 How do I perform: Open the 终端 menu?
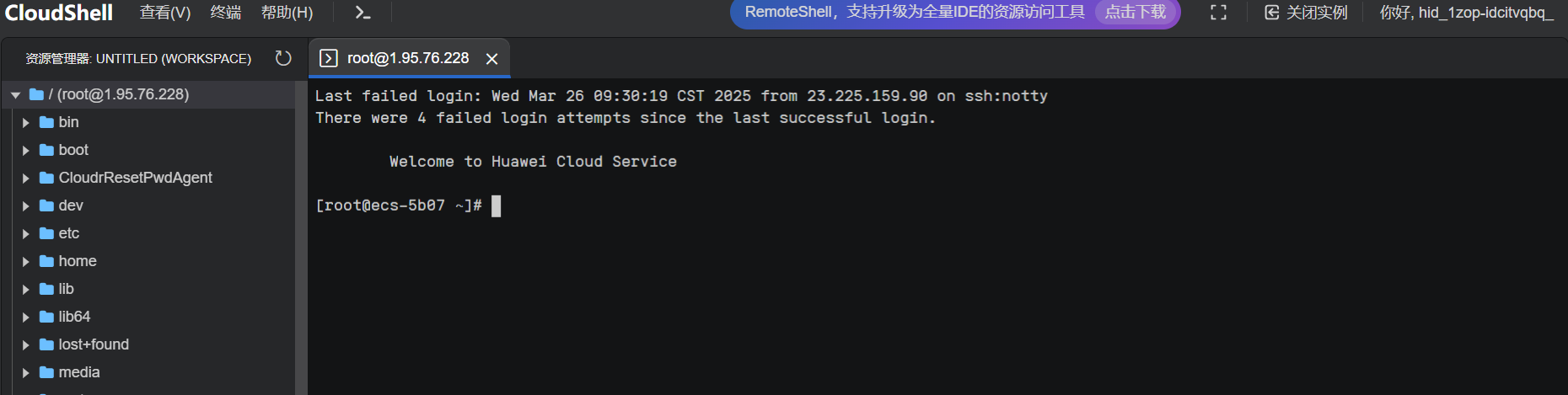tap(226, 13)
